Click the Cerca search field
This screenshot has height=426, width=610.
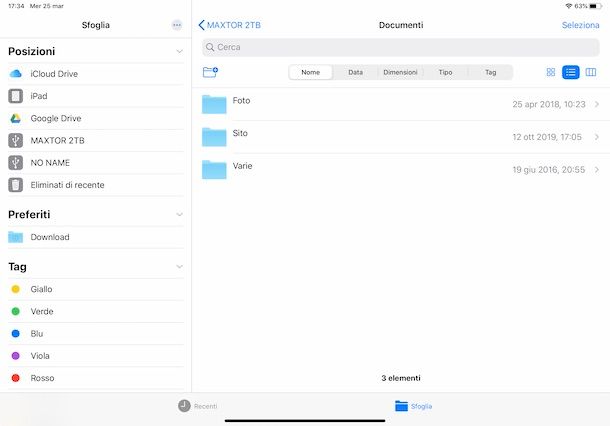coord(401,47)
